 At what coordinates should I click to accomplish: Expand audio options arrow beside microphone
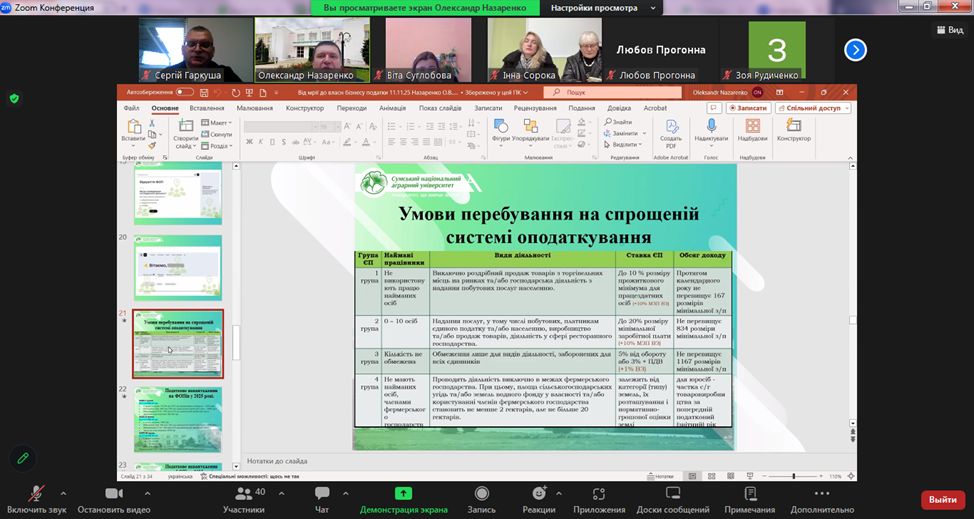pyautogui.click(x=63, y=494)
